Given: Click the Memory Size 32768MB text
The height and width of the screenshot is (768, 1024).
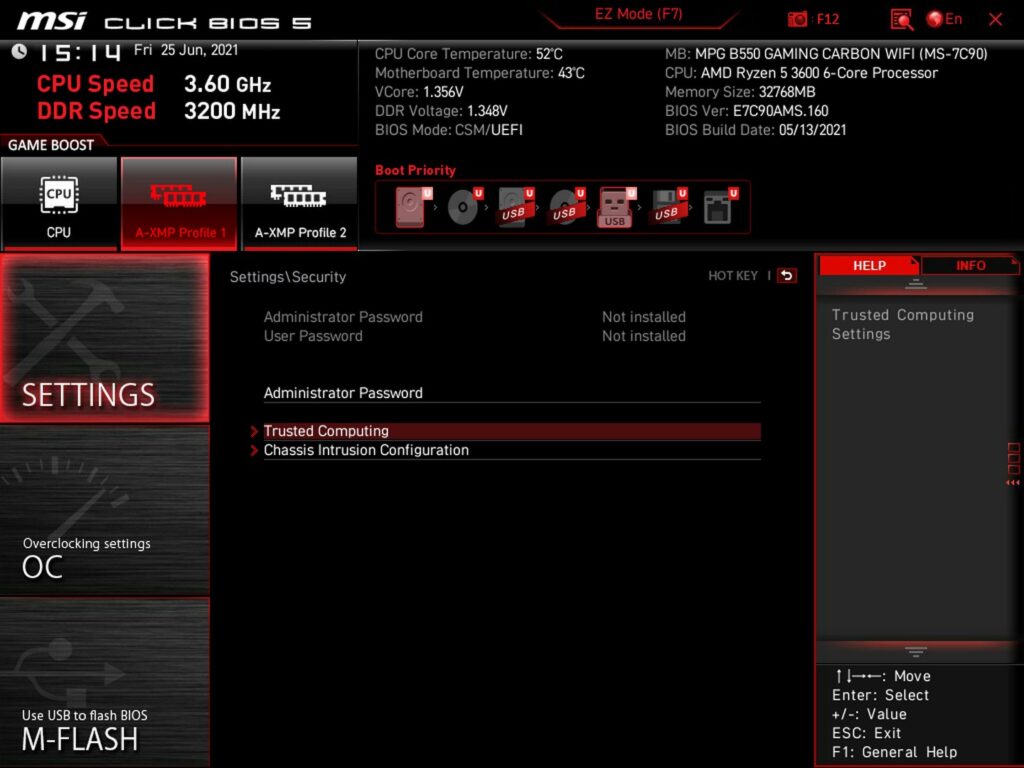Looking at the screenshot, I should tap(740, 92).
